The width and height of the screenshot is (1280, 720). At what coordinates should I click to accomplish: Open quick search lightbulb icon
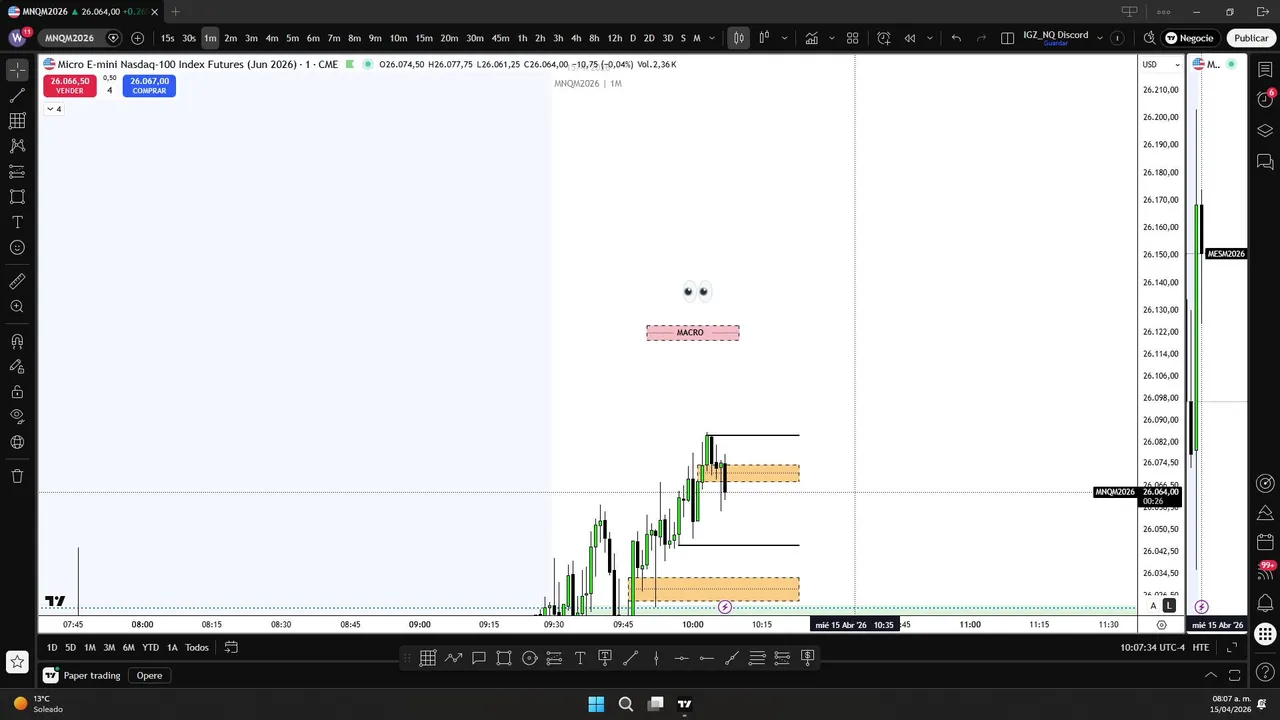click(1149, 38)
